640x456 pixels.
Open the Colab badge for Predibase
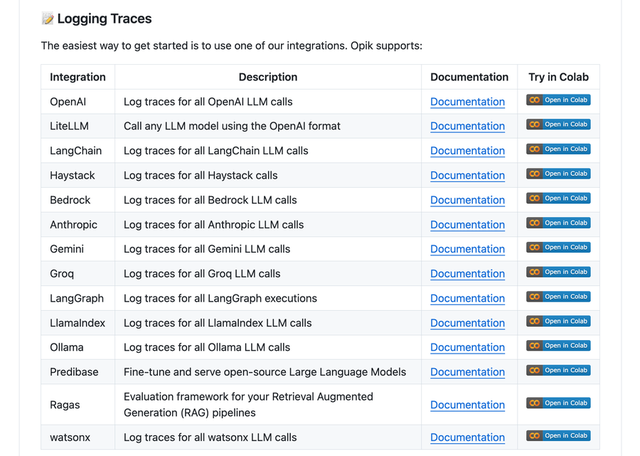tap(558, 370)
